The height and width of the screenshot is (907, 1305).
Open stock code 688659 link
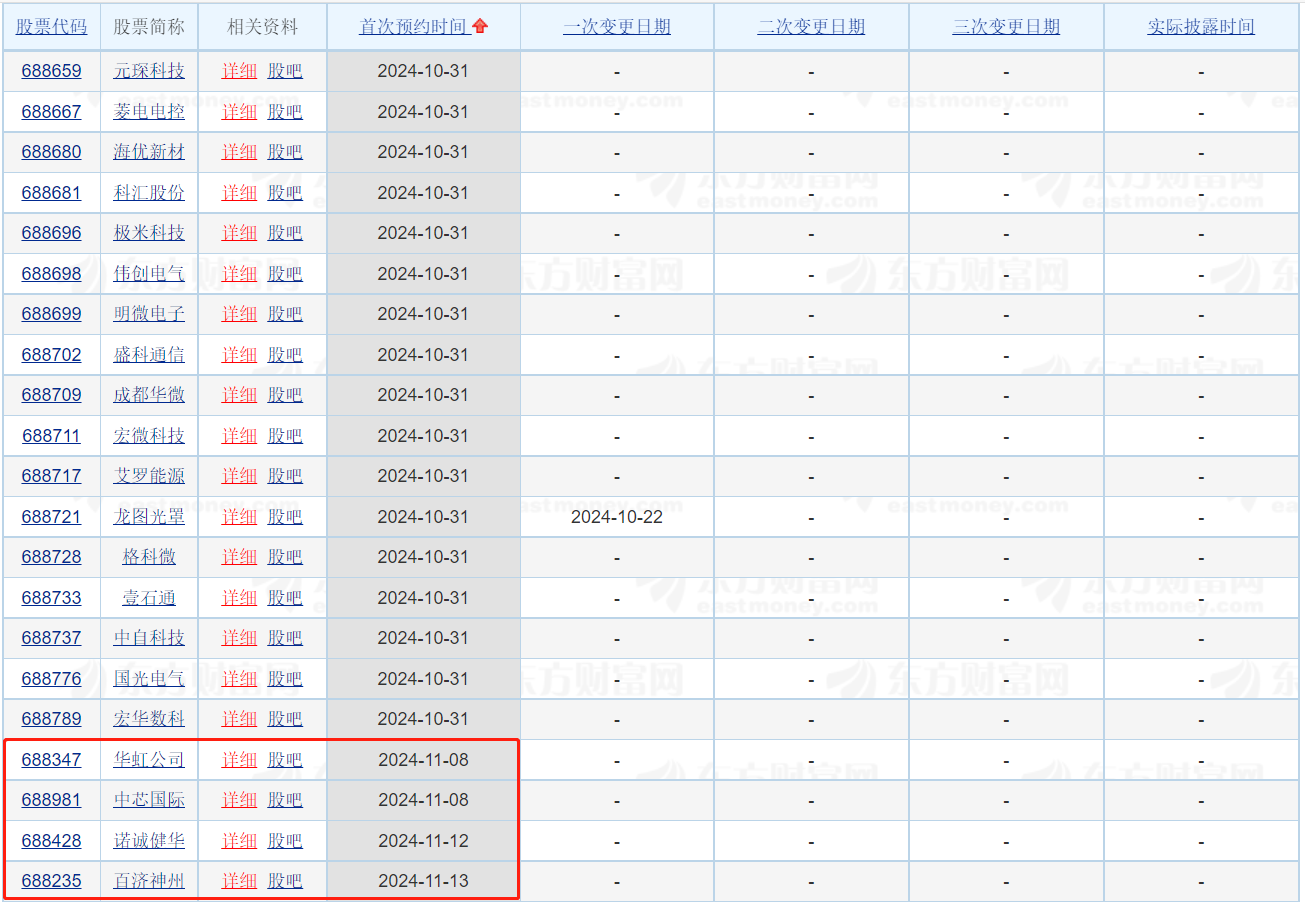[51, 72]
